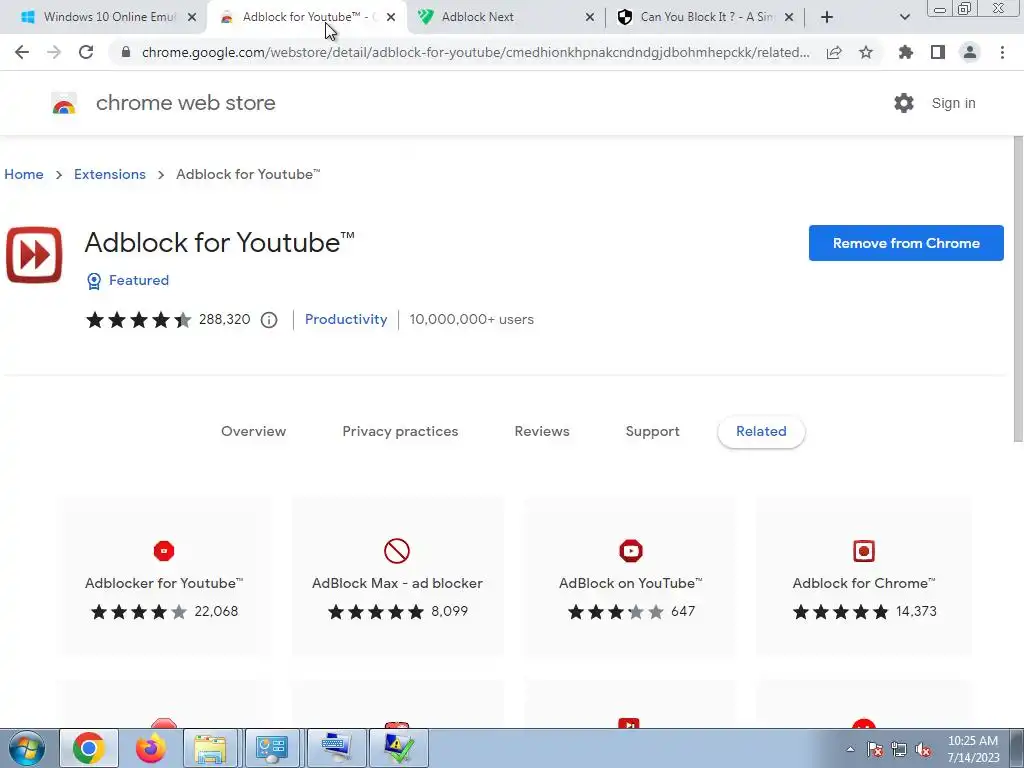The image size is (1024, 768).
Task: Open the Productivity category link
Action: click(346, 319)
